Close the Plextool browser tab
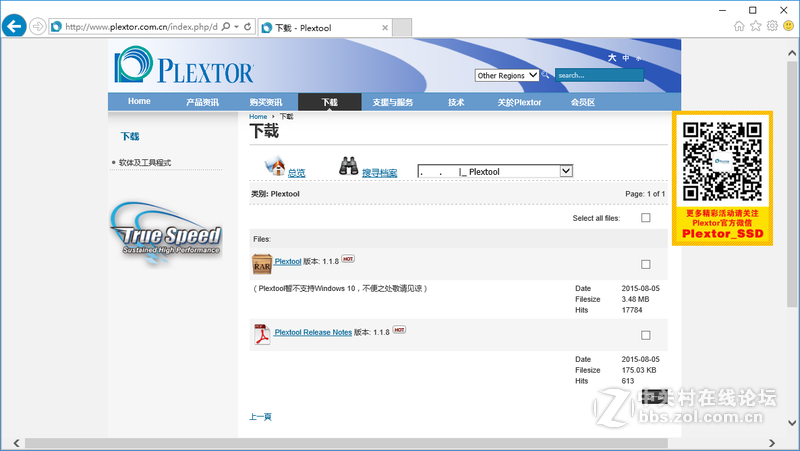This screenshot has width=800, height=451. 385,28
